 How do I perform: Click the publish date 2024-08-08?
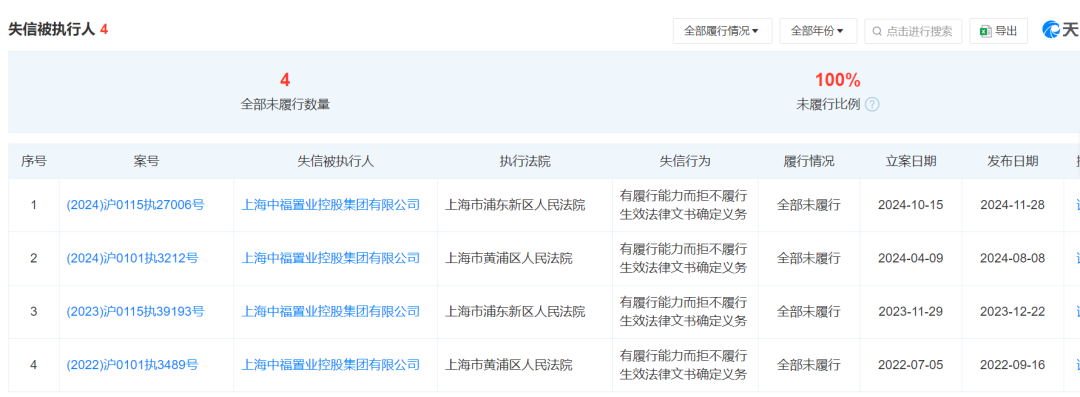click(x=1012, y=258)
